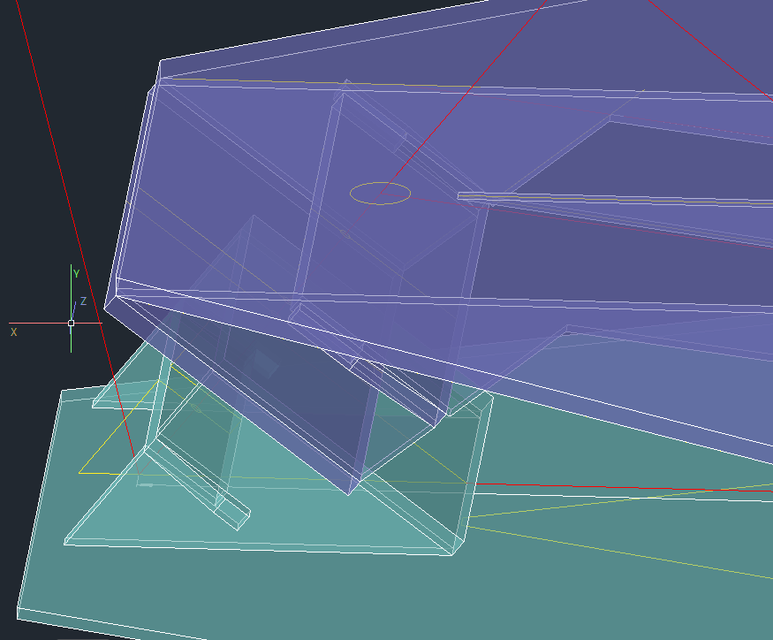Screen dimensions: 773x640
Task: Click the X axis label
Action: [x=14, y=332]
